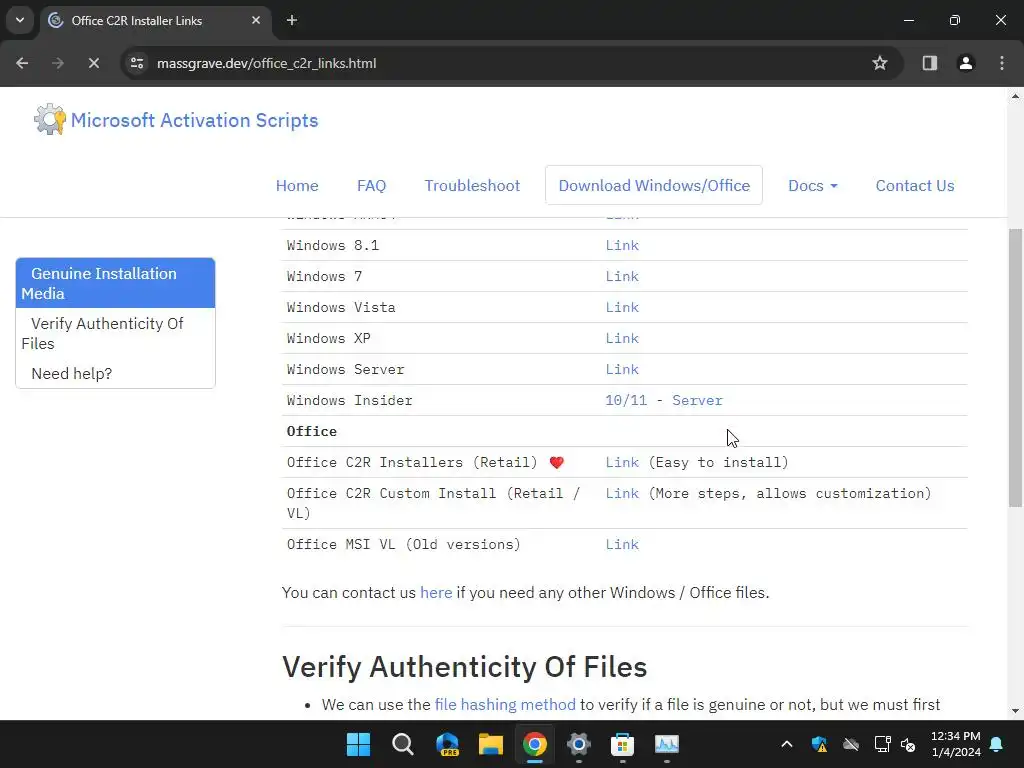Open the FAQ menu item

[x=372, y=185]
